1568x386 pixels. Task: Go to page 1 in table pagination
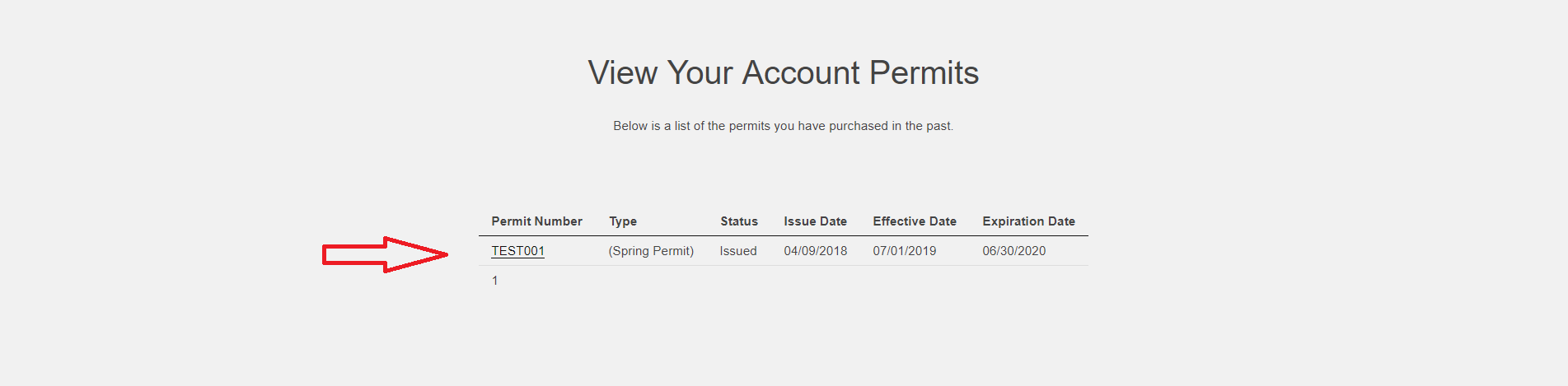click(494, 281)
